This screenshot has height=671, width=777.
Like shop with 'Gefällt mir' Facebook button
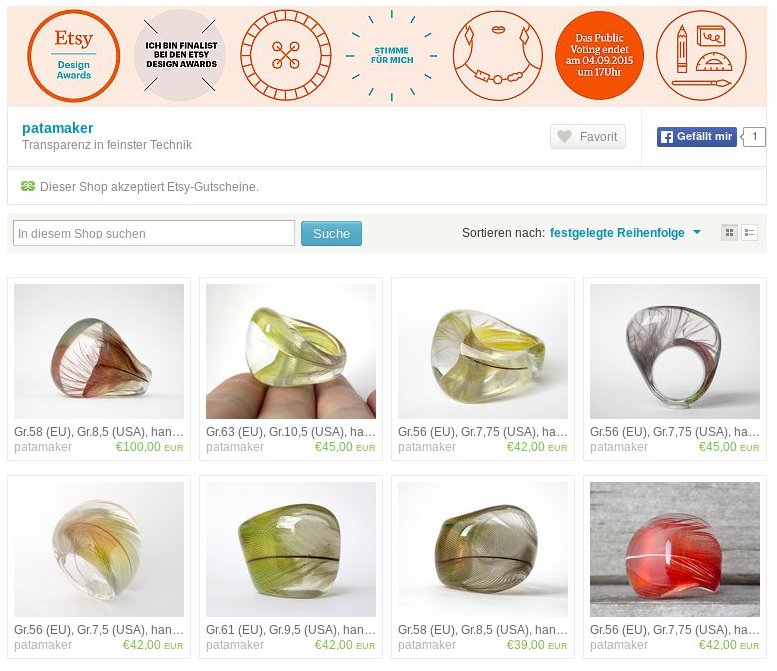pyautogui.click(x=697, y=137)
